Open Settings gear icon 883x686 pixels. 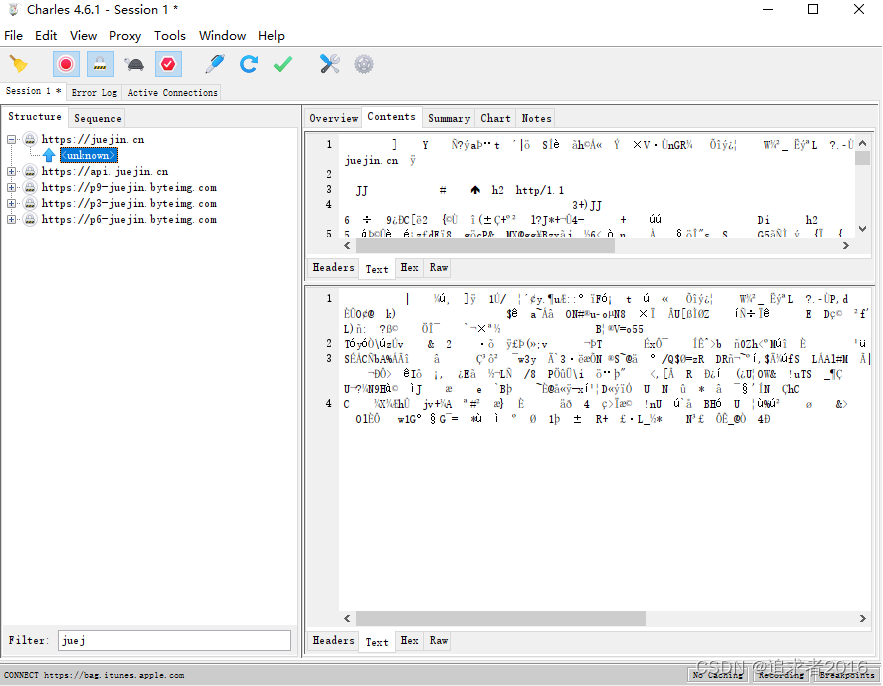tap(364, 64)
